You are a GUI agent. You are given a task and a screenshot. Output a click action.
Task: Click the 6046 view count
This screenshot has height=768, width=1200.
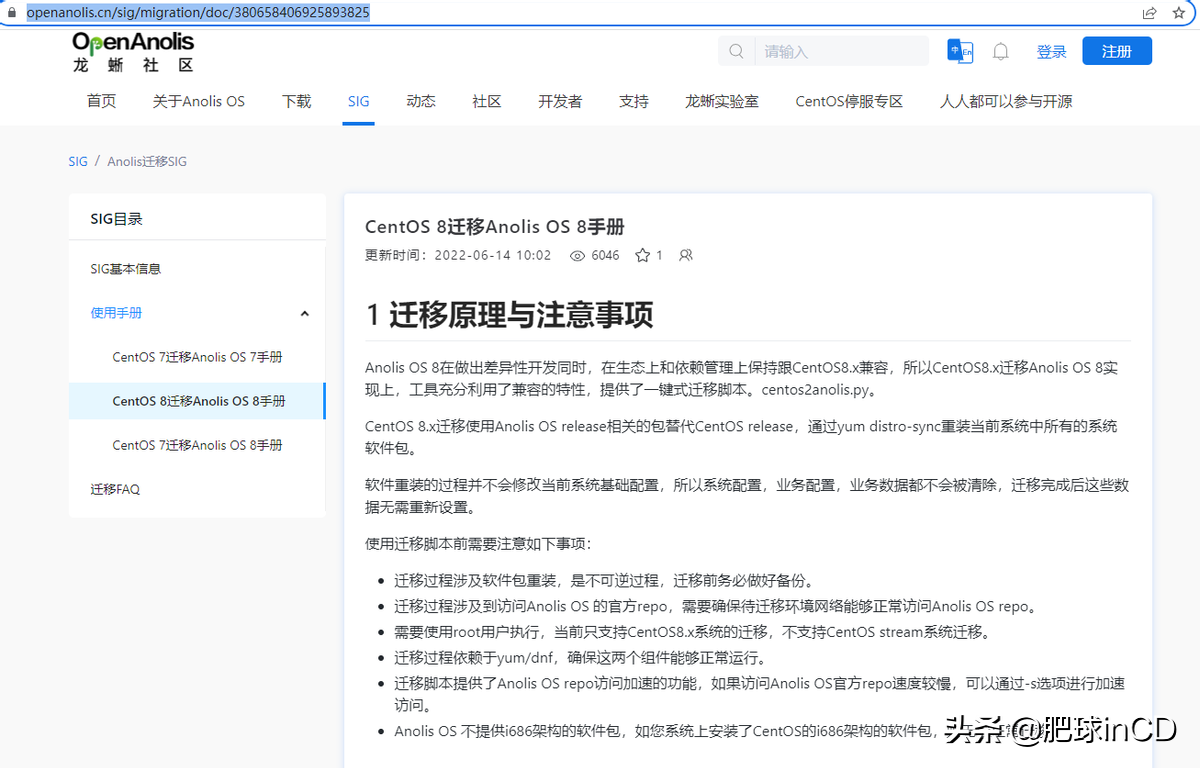click(x=605, y=255)
